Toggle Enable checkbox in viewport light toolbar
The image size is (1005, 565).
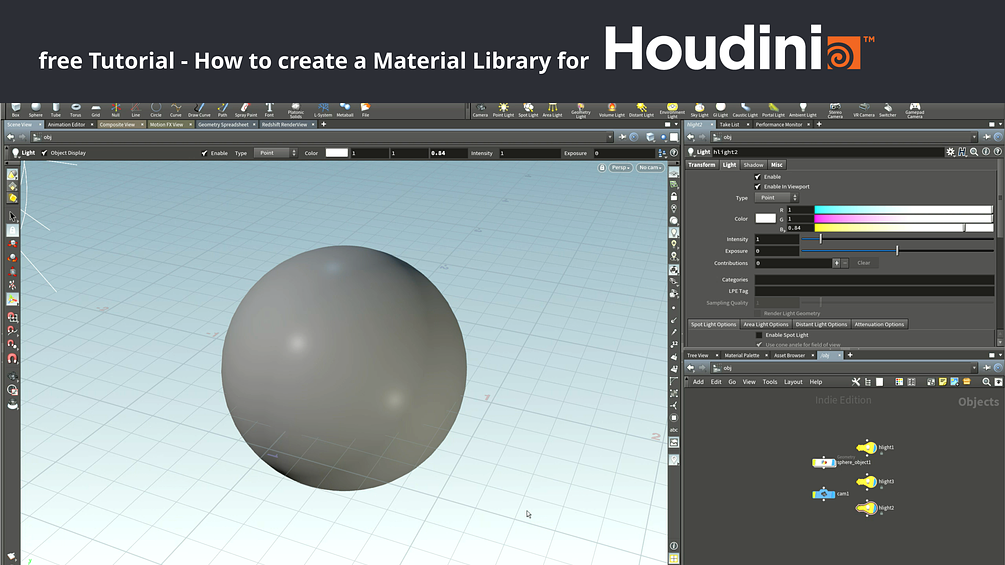[x=204, y=153]
